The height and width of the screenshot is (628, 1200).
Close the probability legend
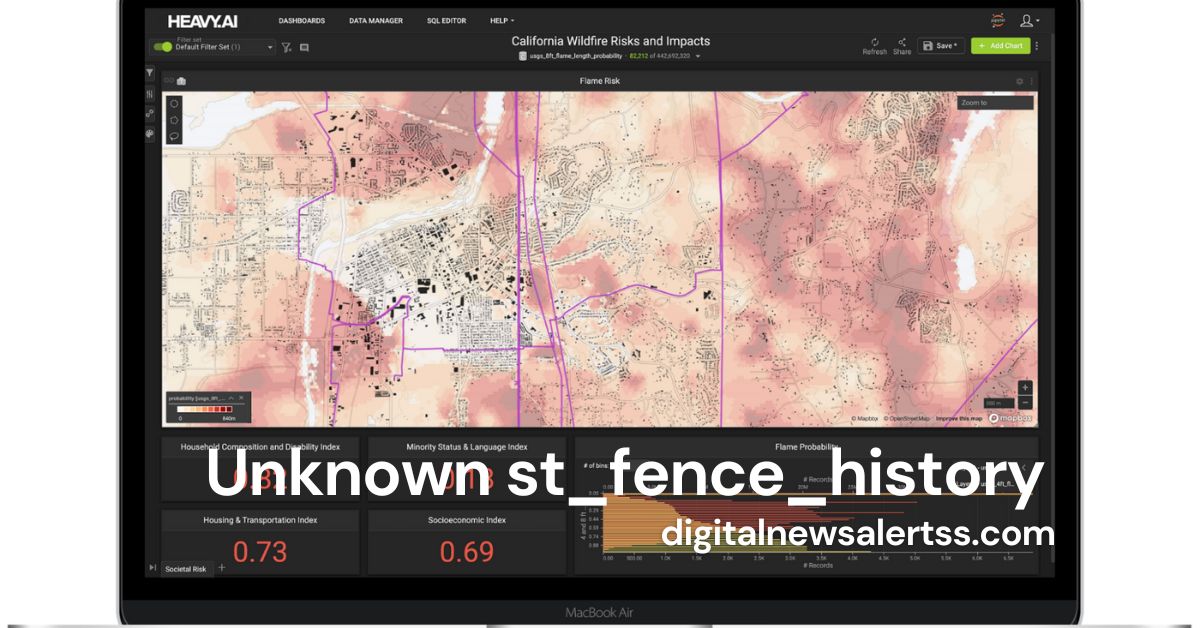(241, 398)
